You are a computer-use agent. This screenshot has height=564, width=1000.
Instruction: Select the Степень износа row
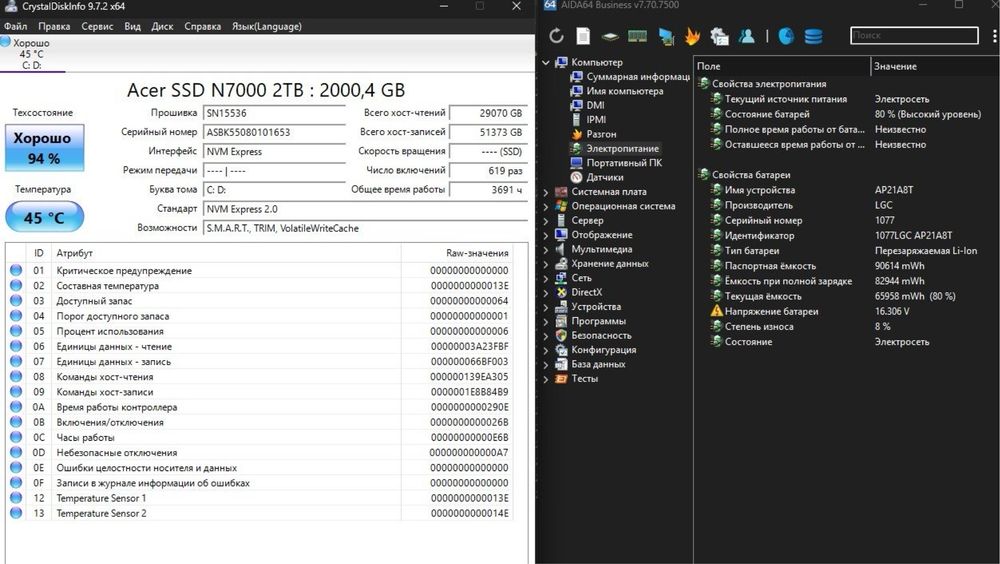[x=846, y=327]
